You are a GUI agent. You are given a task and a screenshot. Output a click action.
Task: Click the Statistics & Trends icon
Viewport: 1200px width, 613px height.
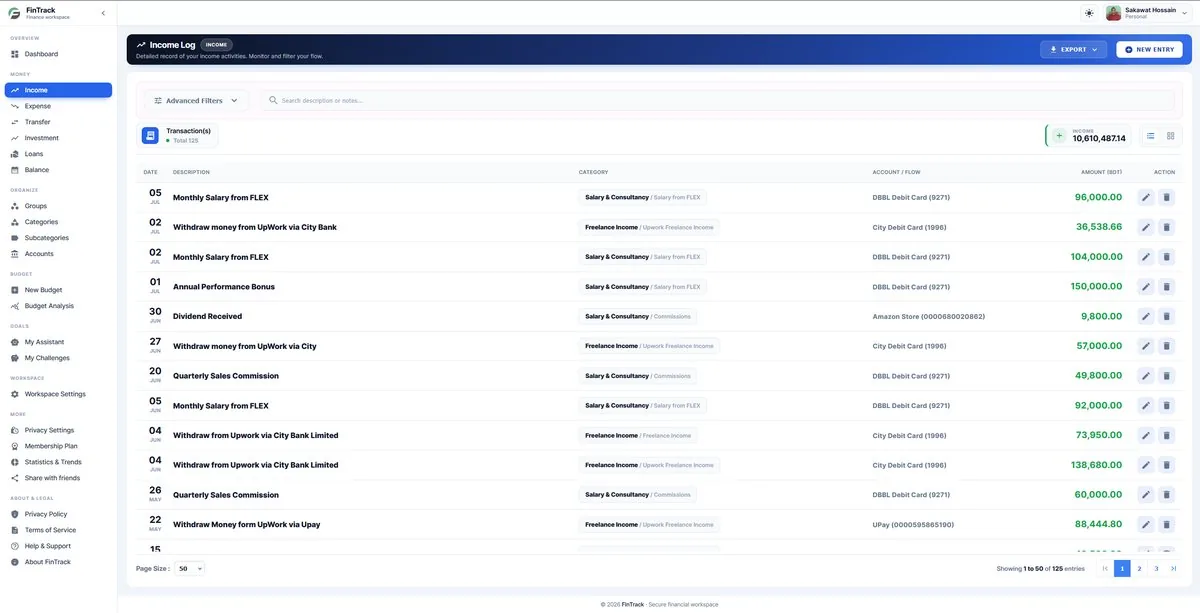click(x=15, y=462)
